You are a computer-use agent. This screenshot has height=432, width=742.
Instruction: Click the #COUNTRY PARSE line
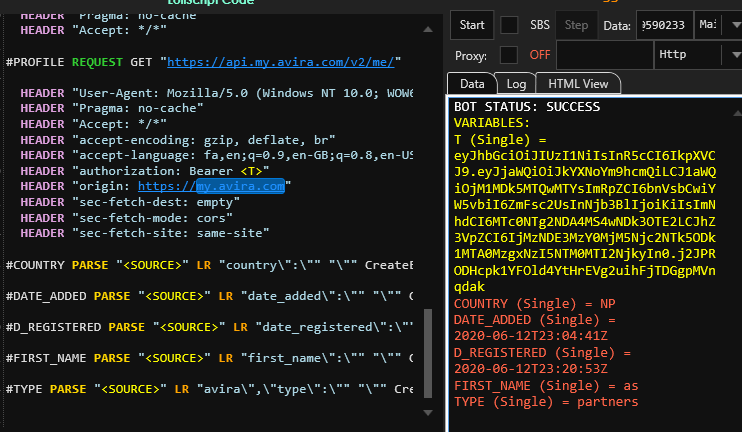[x=209, y=265]
